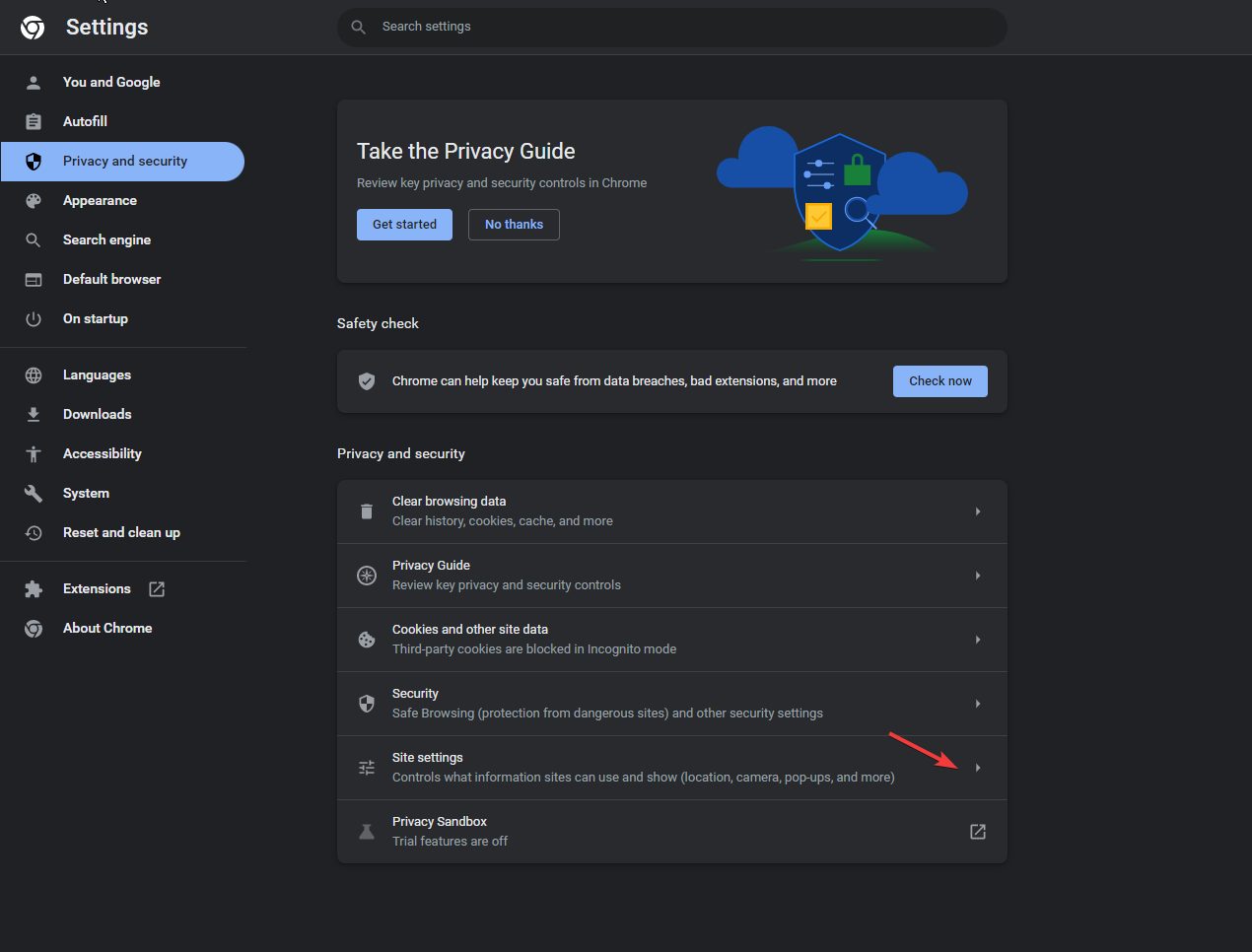Click the Default browser window icon
This screenshot has width=1252, height=952.
pyautogui.click(x=34, y=280)
